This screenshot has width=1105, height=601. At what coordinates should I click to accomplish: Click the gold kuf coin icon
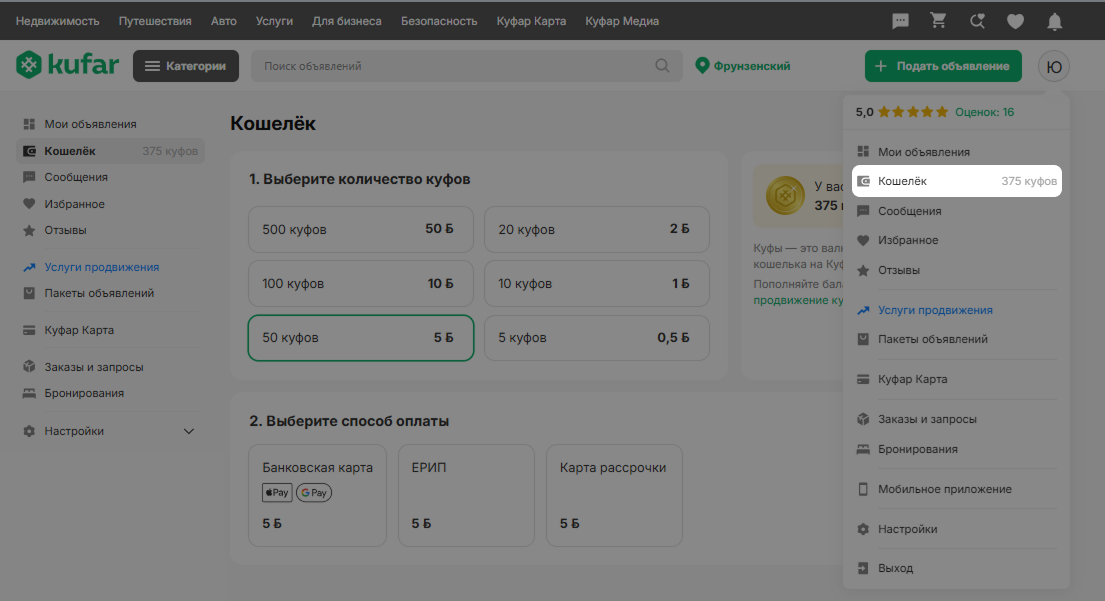785,195
